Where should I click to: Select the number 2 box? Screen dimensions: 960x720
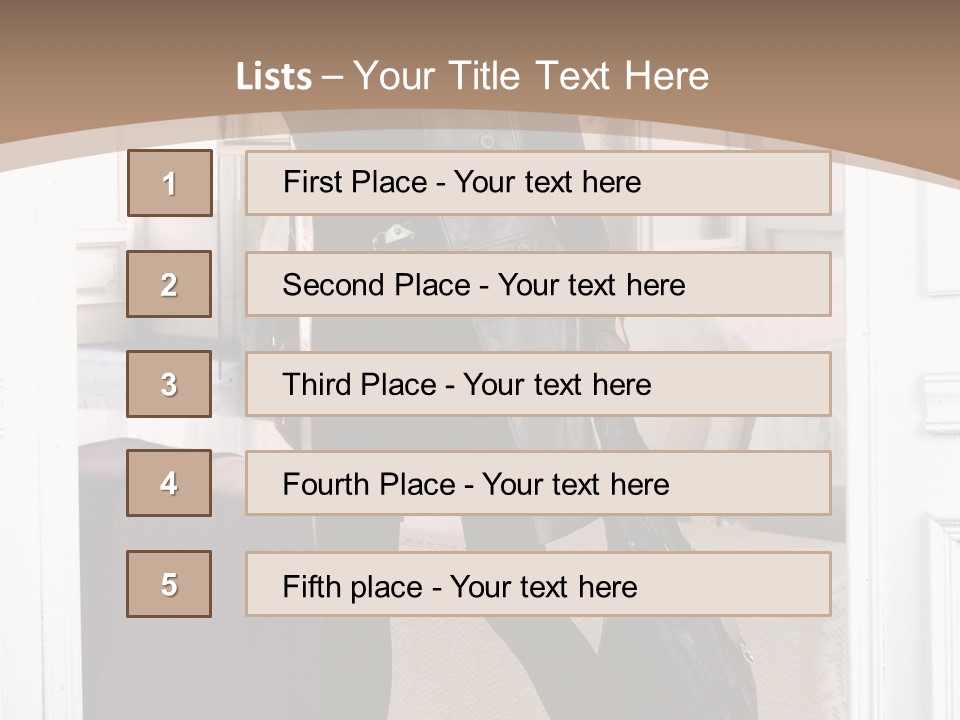click(169, 285)
